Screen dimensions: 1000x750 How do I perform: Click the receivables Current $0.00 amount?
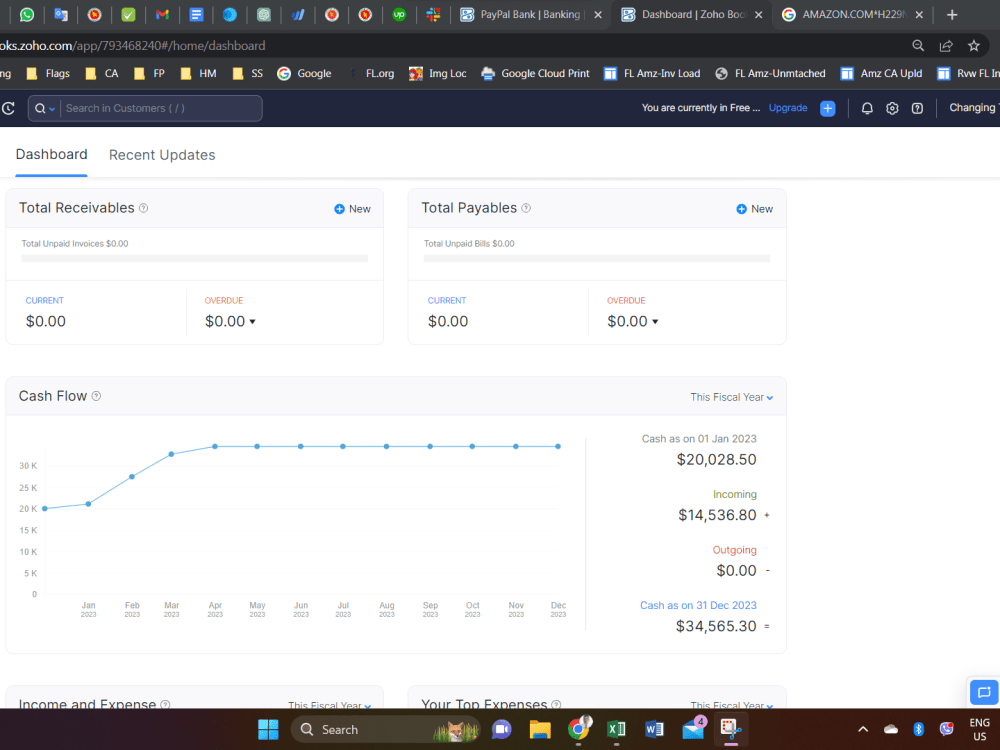tap(45, 321)
